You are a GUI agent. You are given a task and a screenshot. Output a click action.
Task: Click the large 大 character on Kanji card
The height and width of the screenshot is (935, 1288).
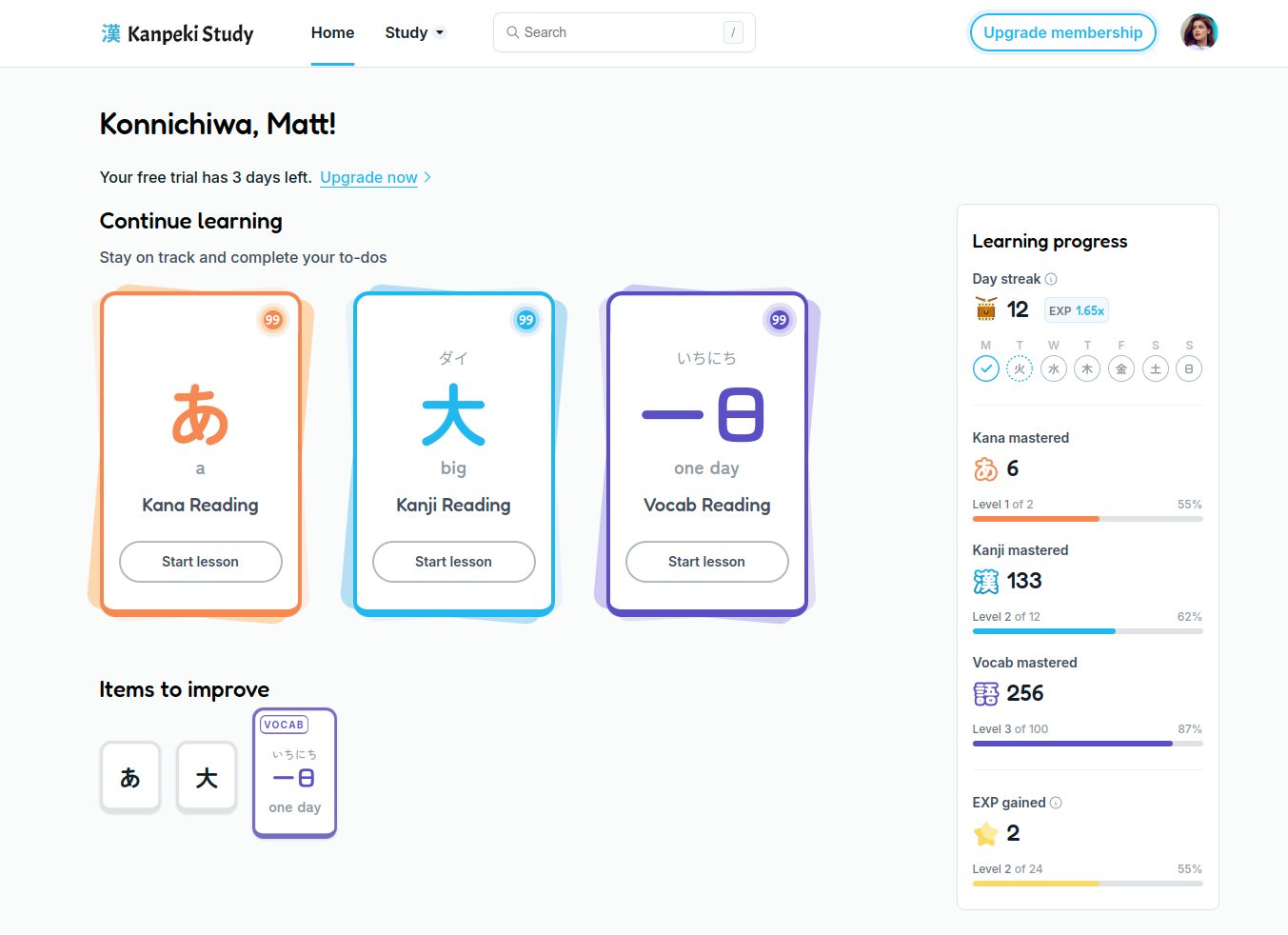pyautogui.click(x=453, y=415)
